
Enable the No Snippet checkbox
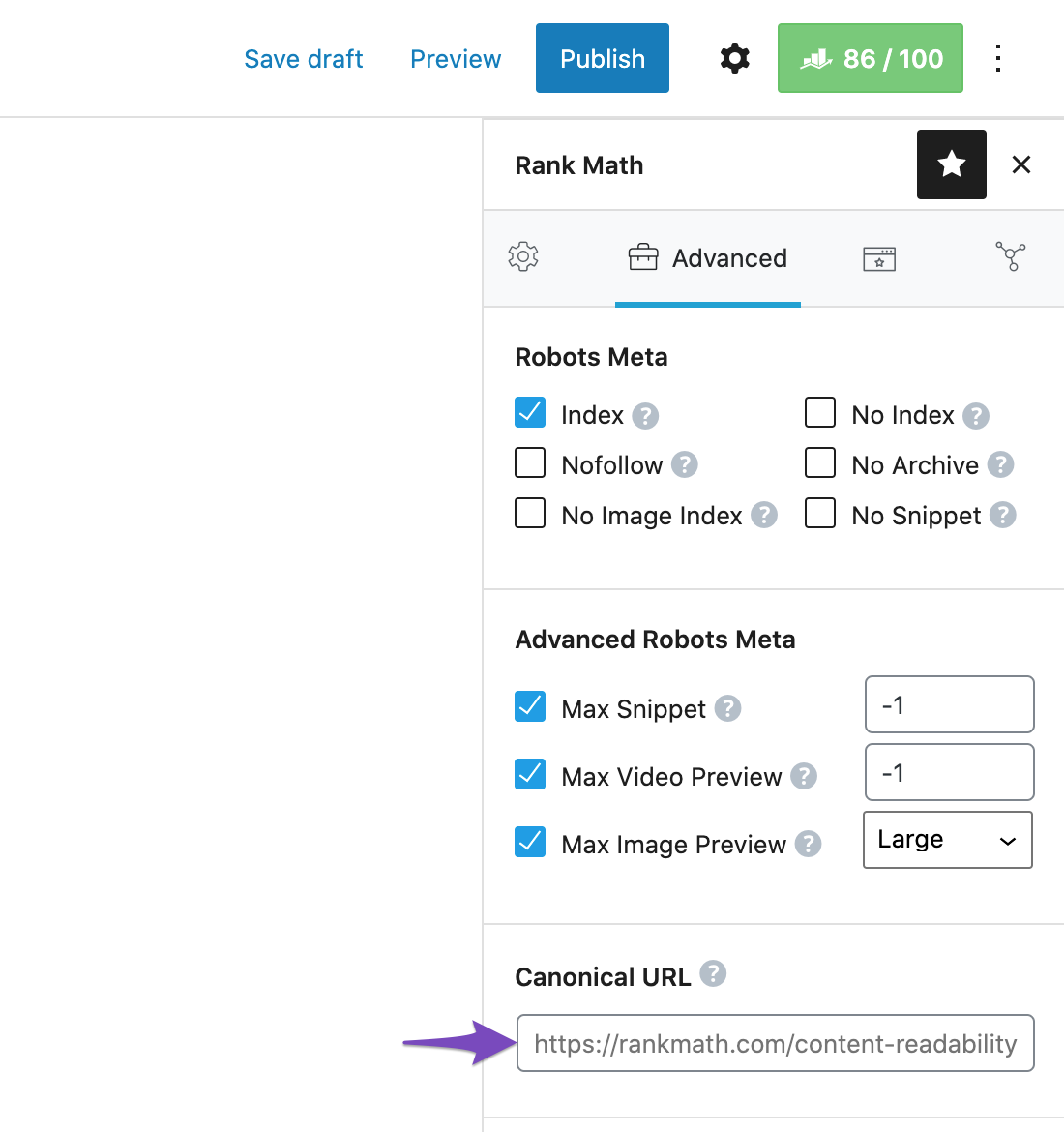(x=820, y=514)
